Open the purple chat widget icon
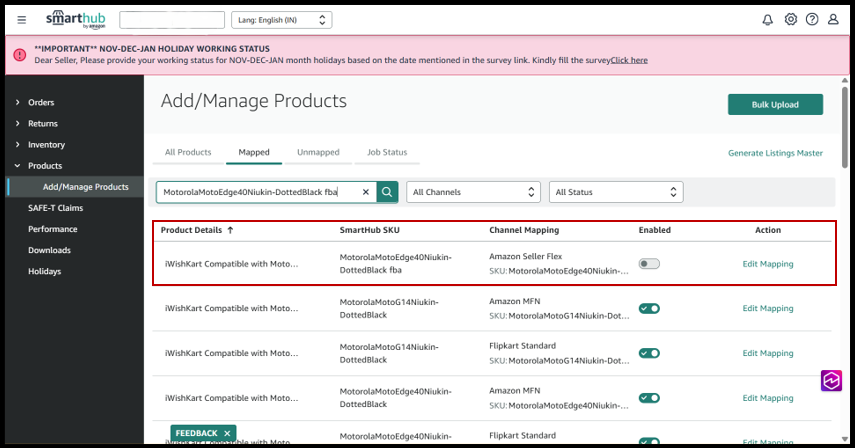 click(831, 380)
